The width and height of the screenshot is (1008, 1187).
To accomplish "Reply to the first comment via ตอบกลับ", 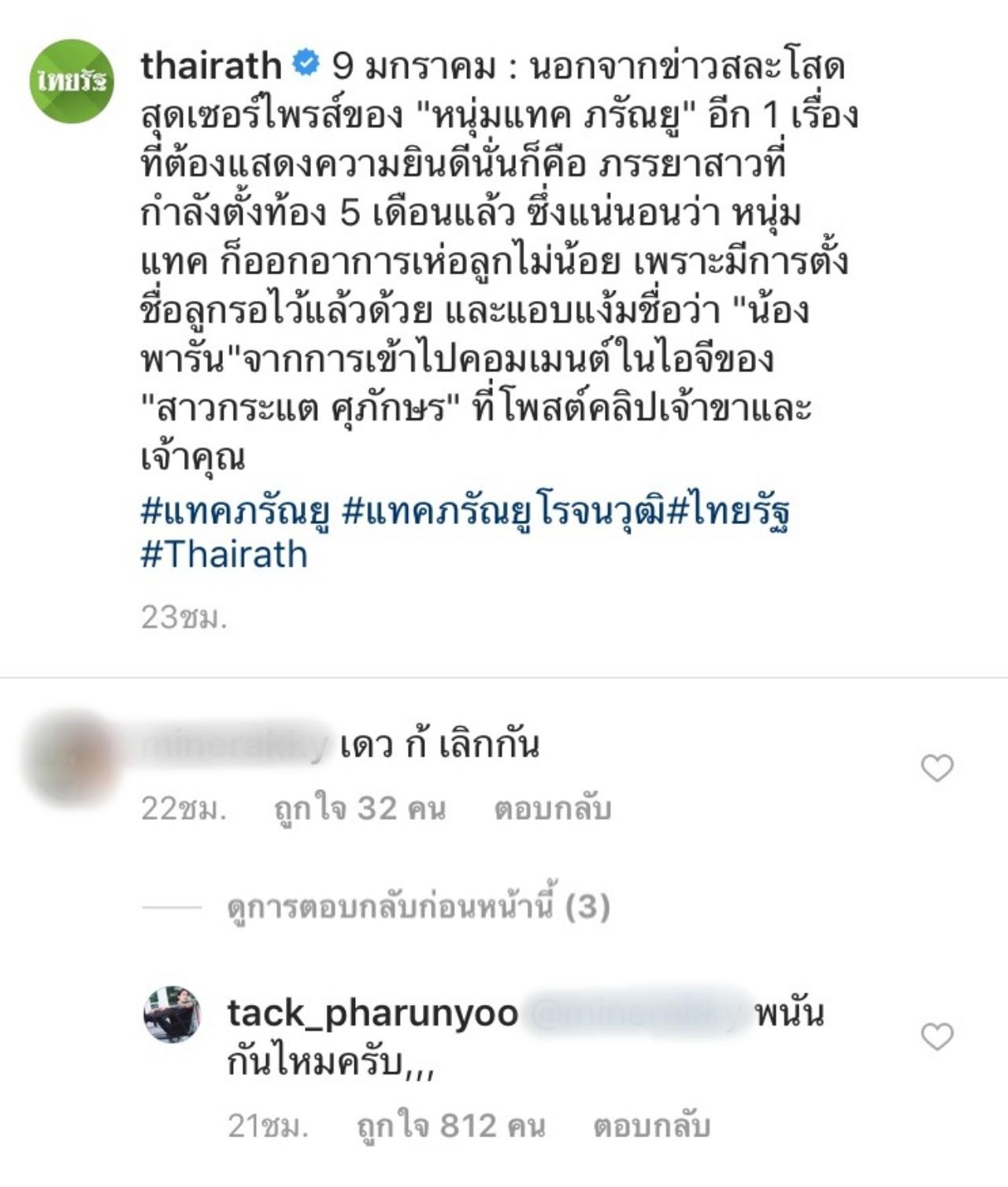I will 552,809.
